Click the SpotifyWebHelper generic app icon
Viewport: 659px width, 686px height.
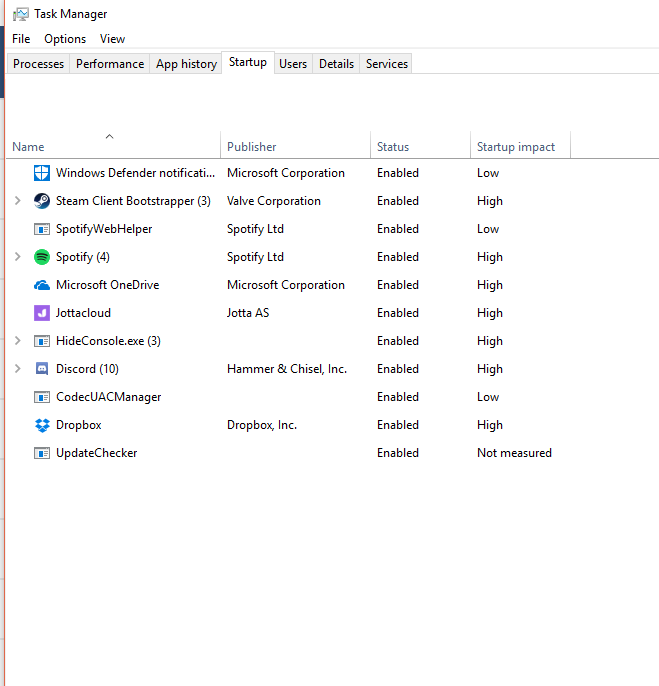pos(42,229)
